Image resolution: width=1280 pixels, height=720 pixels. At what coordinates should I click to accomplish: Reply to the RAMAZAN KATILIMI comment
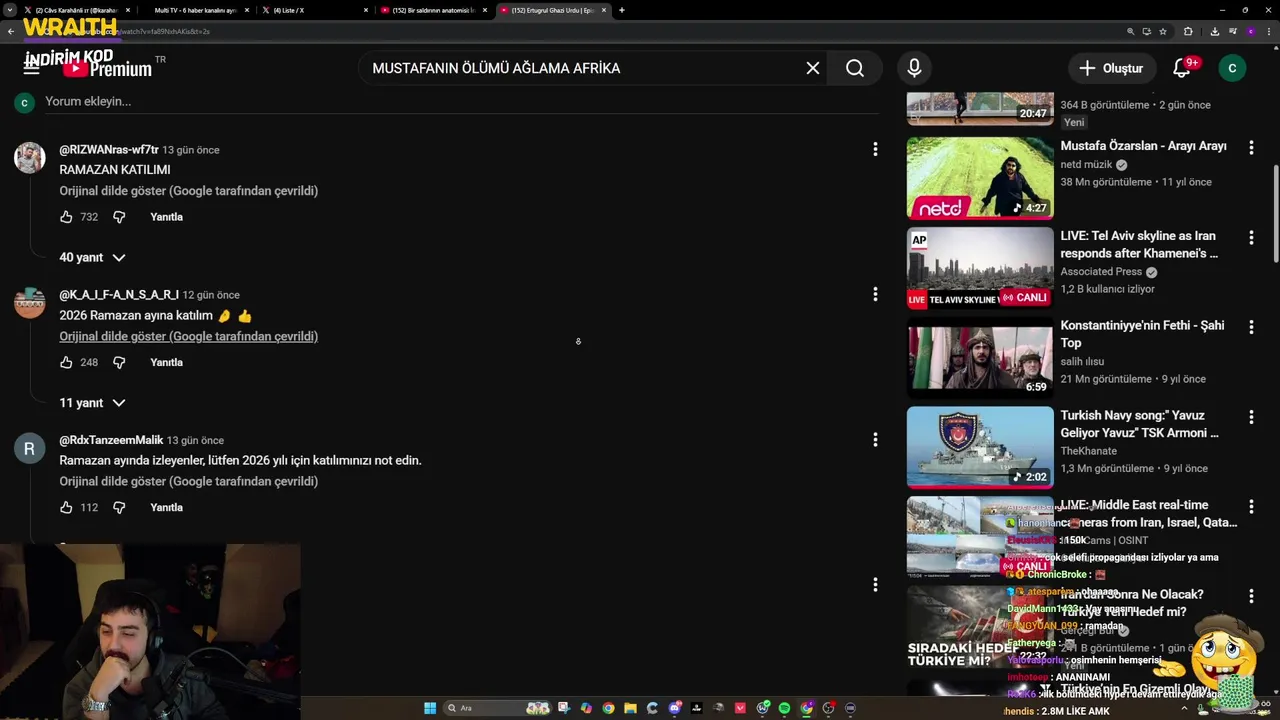(x=166, y=217)
